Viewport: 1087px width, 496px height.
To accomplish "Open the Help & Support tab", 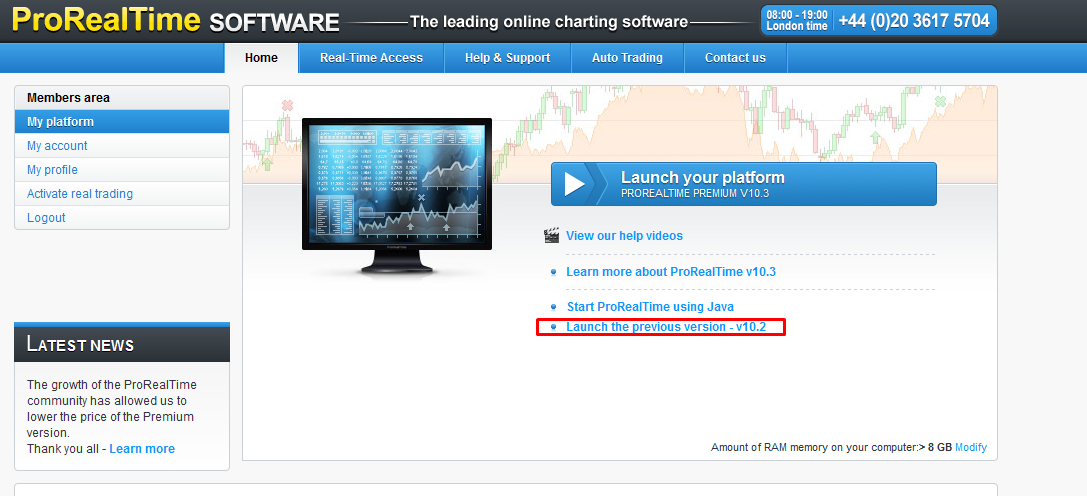I will [x=507, y=58].
